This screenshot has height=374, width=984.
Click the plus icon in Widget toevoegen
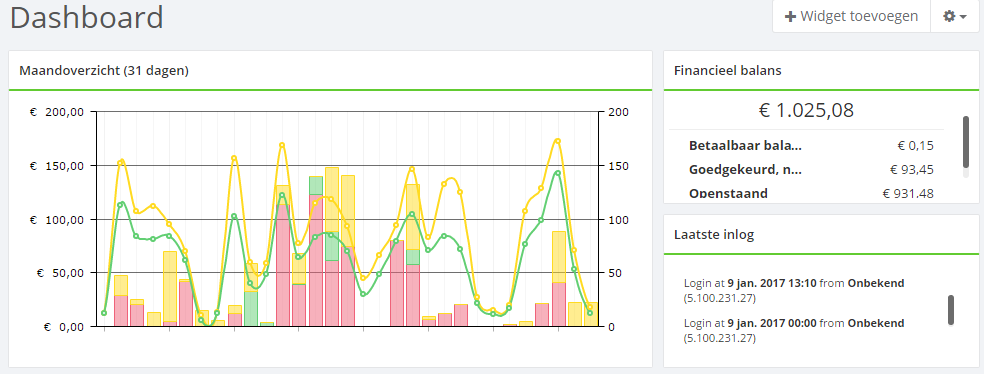click(x=791, y=17)
